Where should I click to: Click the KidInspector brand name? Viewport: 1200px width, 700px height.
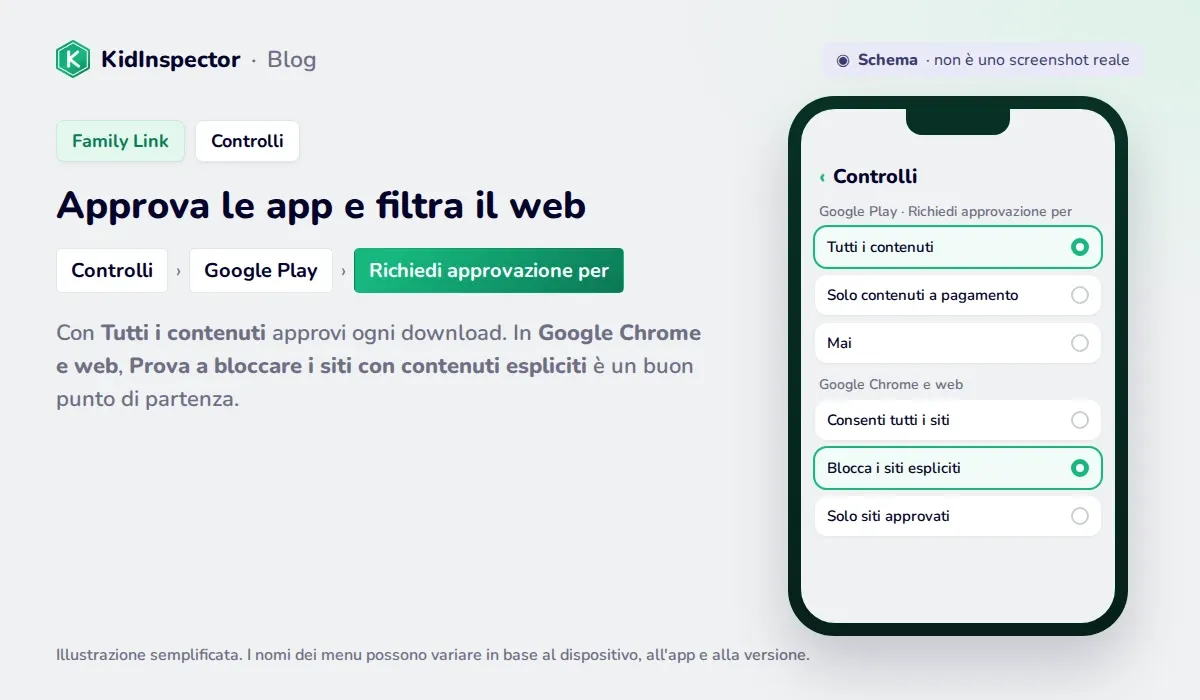point(171,59)
